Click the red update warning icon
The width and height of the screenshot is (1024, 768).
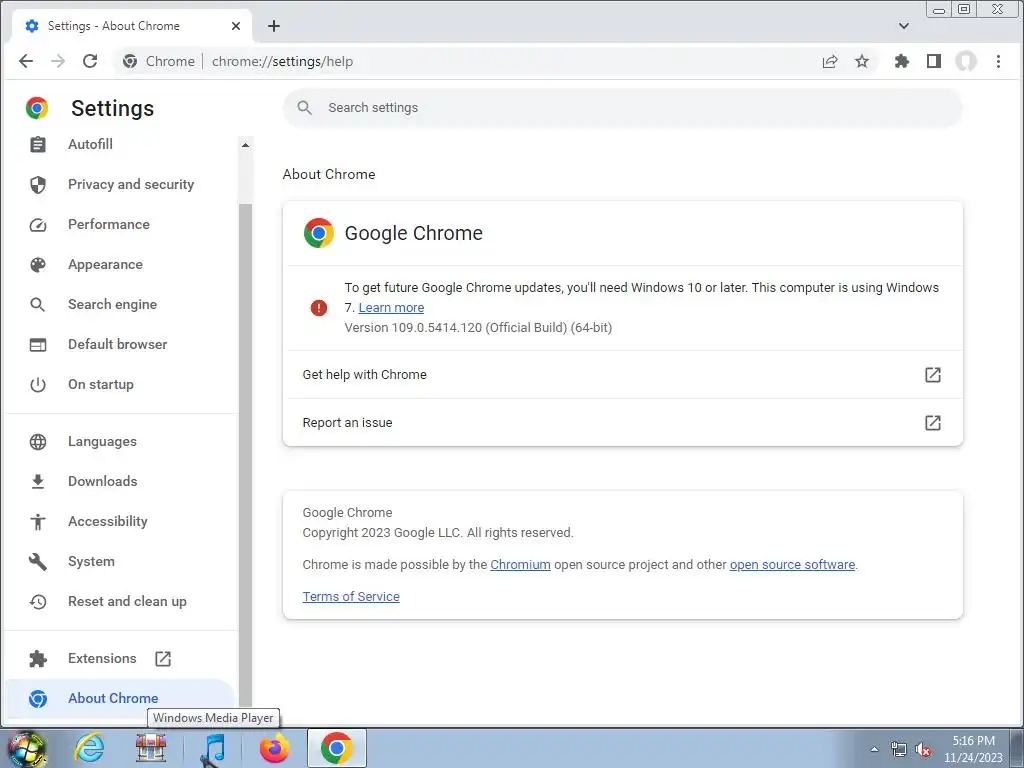point(319,308)
